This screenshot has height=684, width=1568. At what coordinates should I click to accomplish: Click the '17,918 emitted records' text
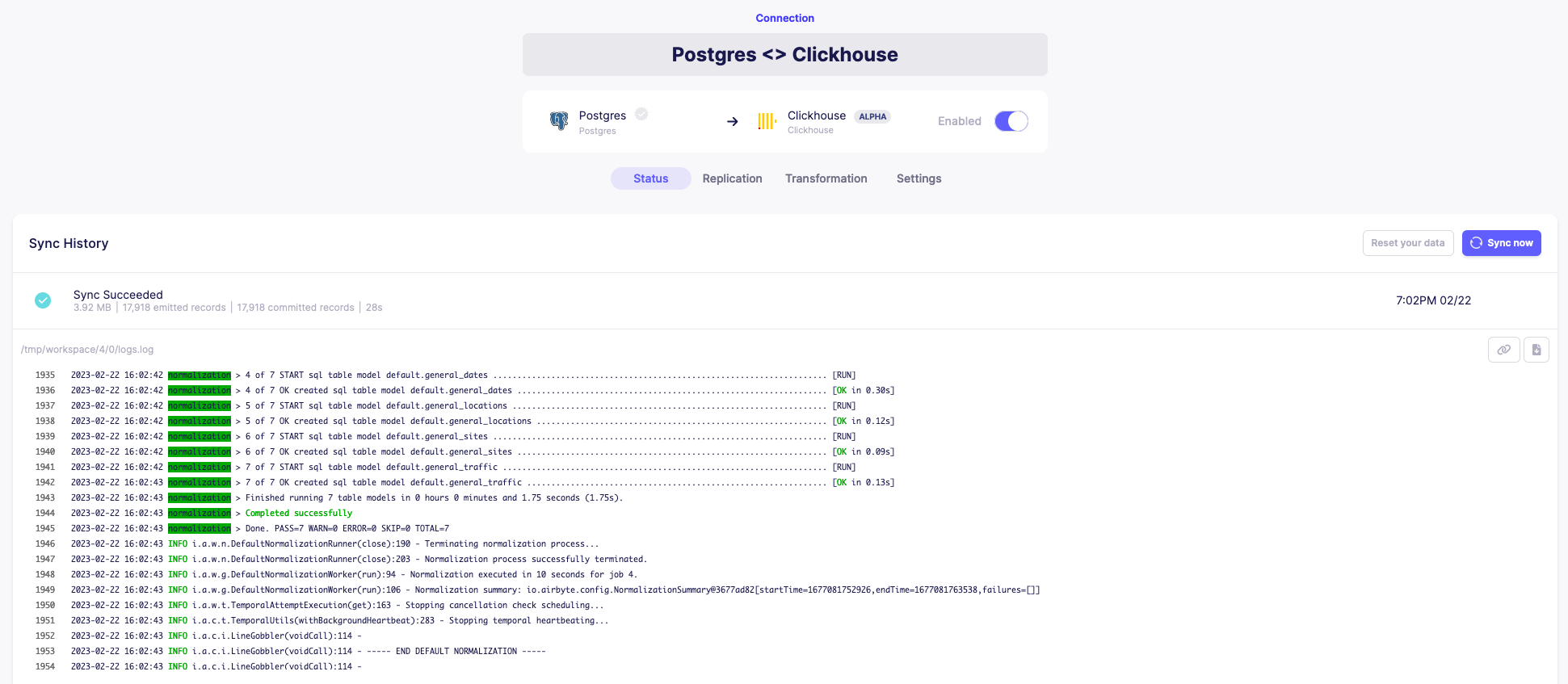point(174,308)
